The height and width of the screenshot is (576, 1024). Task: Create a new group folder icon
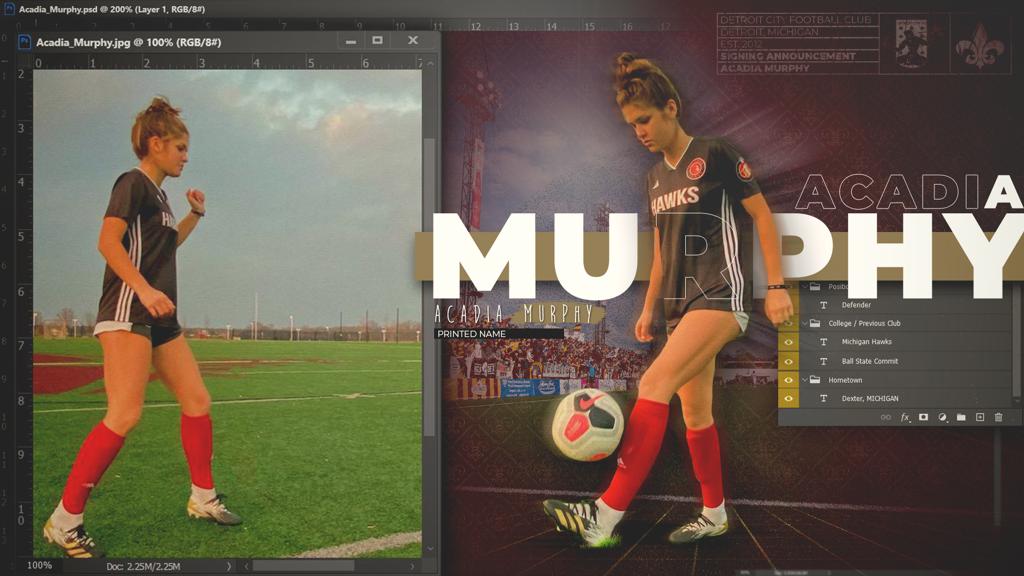point(961,417)
